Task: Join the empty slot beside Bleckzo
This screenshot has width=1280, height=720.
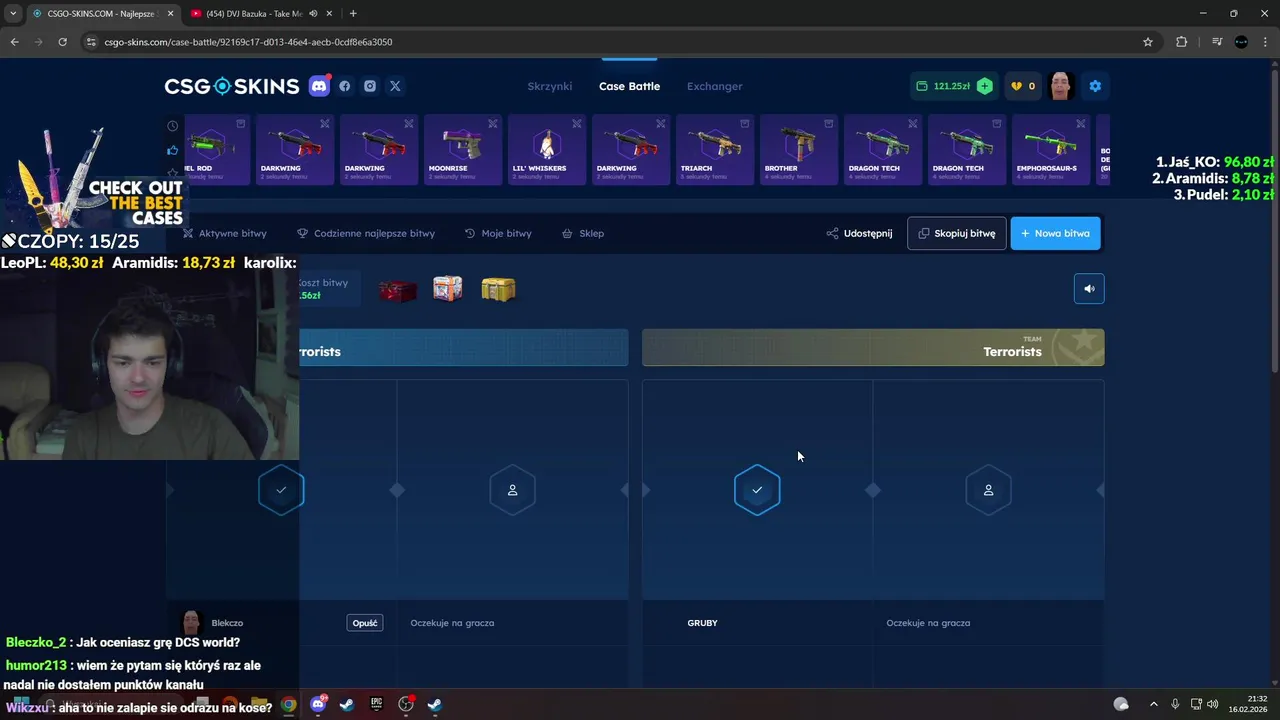Action: [x=512, y=490]
